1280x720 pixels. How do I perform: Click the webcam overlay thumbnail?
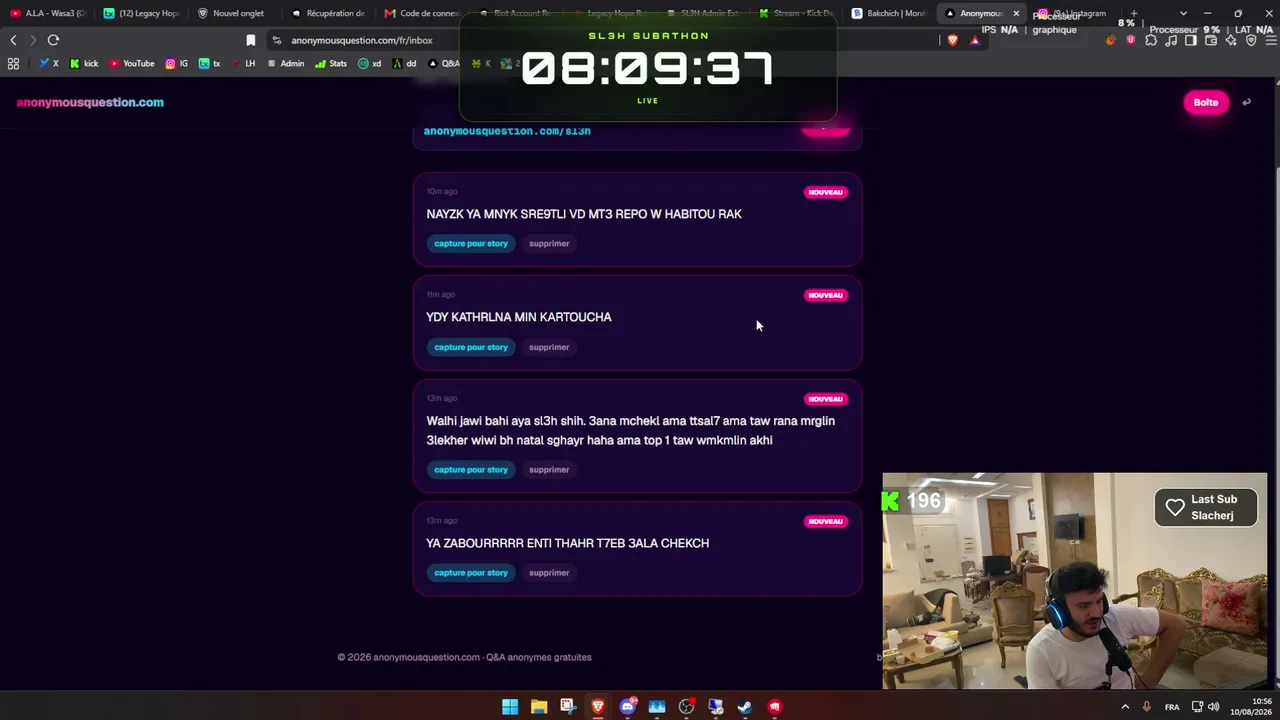click(1075, 581)
